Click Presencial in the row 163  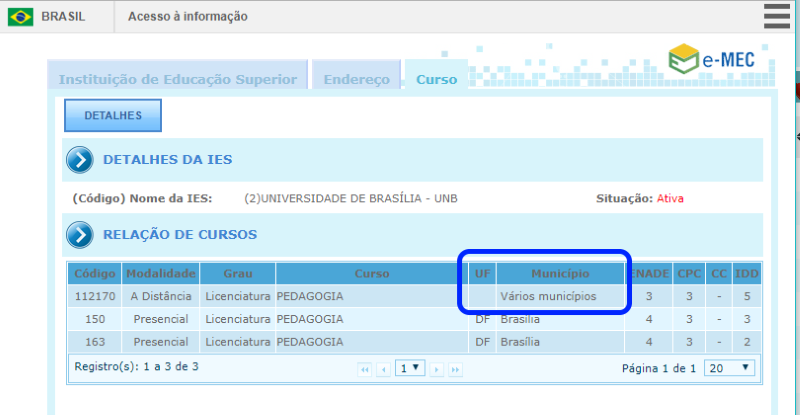point(161,342)
